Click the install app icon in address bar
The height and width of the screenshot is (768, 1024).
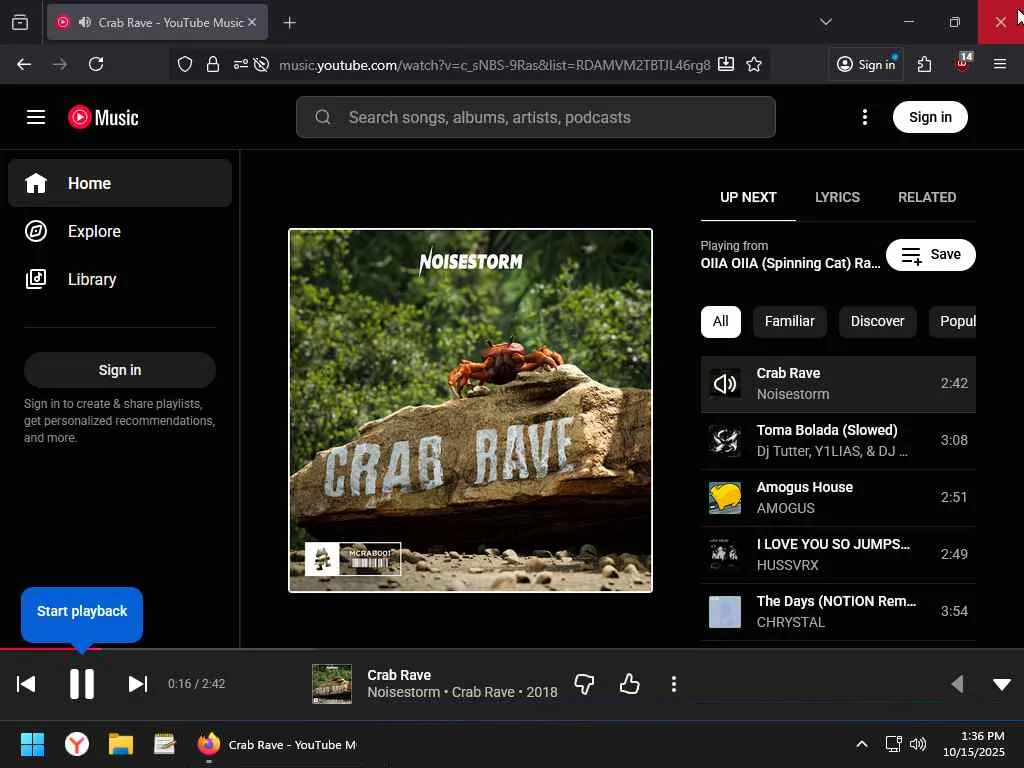tap(726, 64)
